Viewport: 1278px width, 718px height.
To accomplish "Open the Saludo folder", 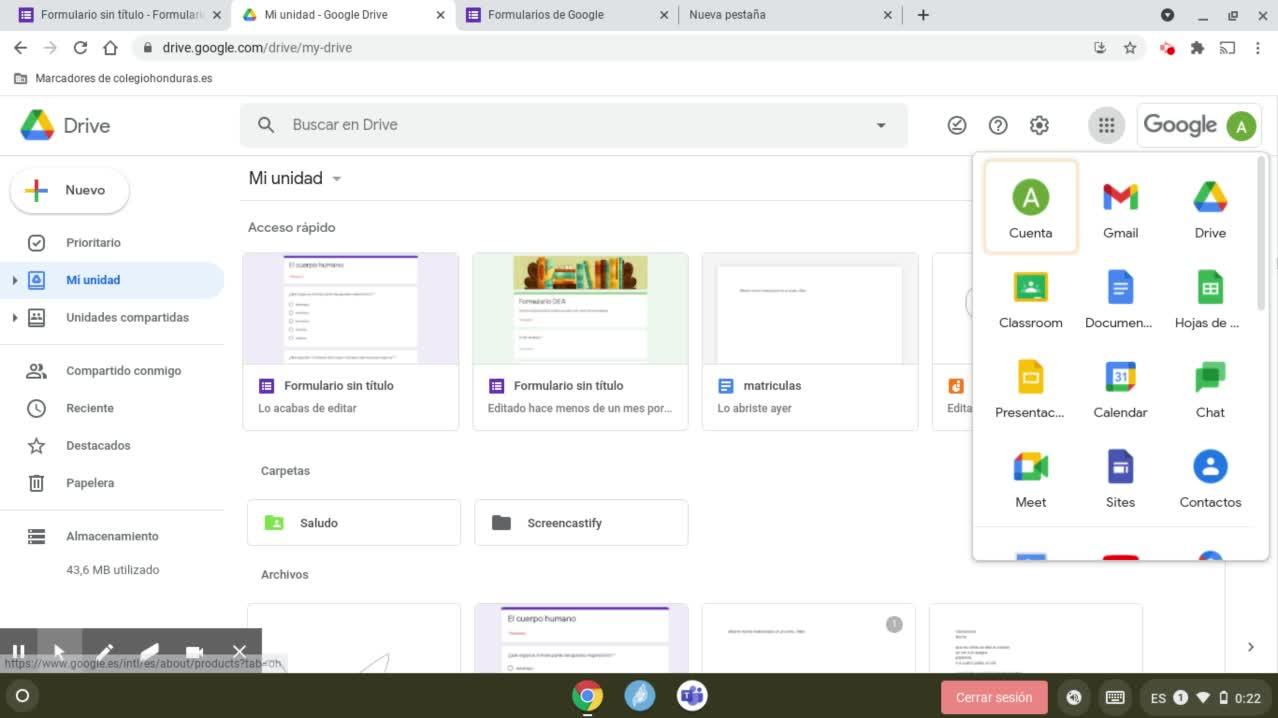I will click(x=354, y=523).
